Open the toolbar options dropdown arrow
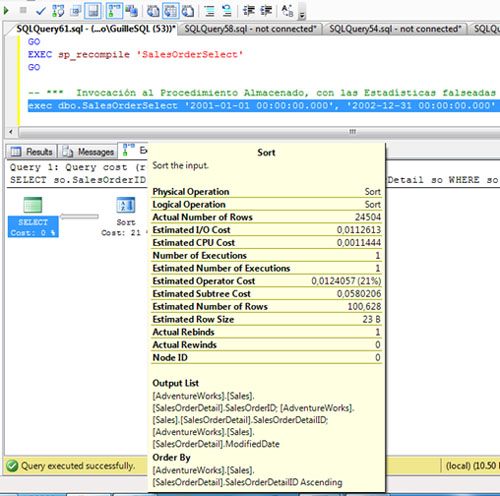Image resolution: width=500 pixels, height=496 pixels. pyautogui.click(x=302, y=15)
